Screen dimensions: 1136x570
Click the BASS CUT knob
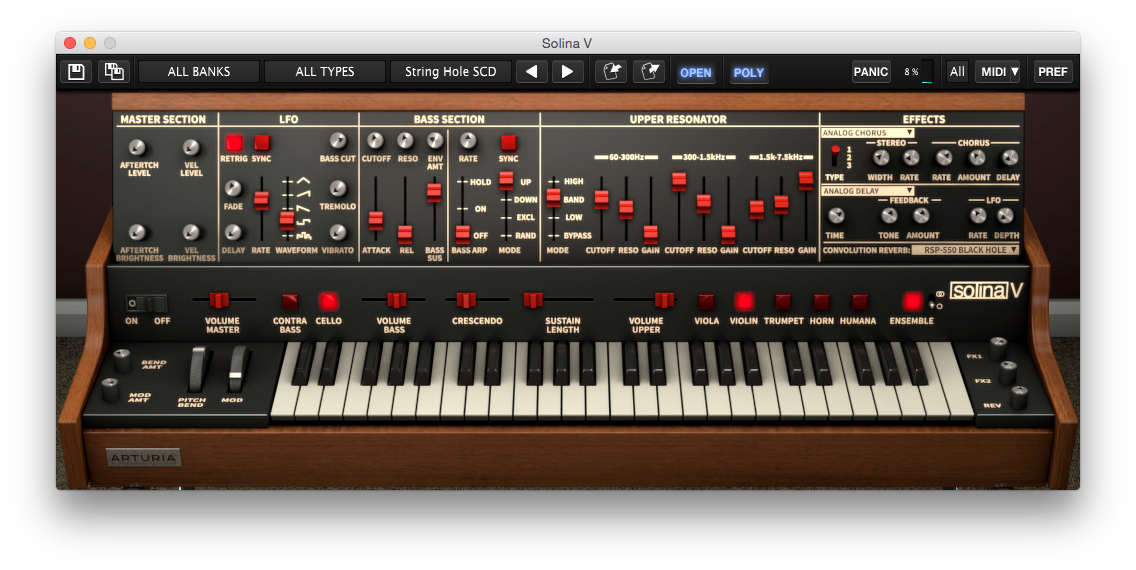click(338, 141)
